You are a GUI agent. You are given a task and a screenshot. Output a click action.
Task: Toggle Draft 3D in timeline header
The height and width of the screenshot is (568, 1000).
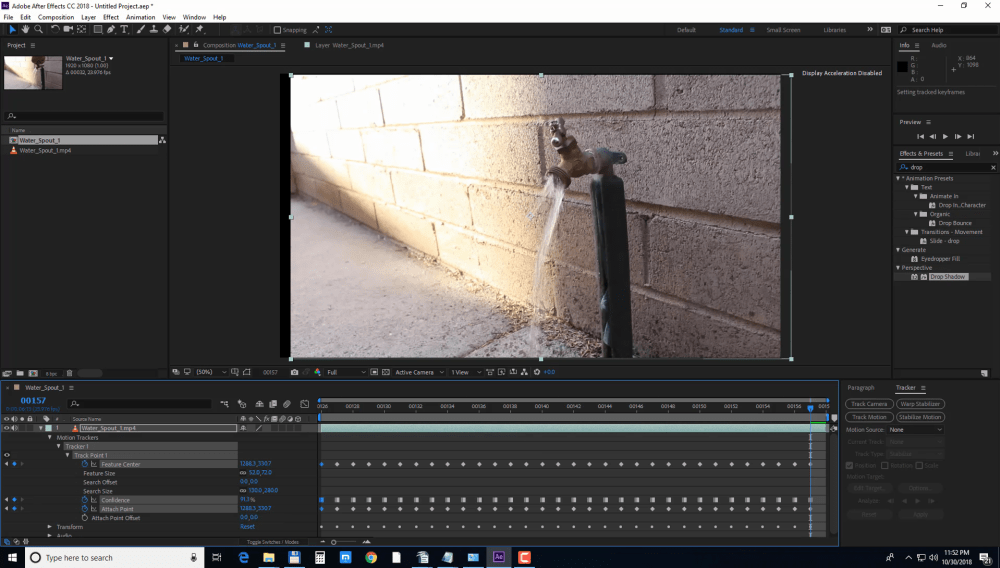pyautogui.click(x=242, y=404)
